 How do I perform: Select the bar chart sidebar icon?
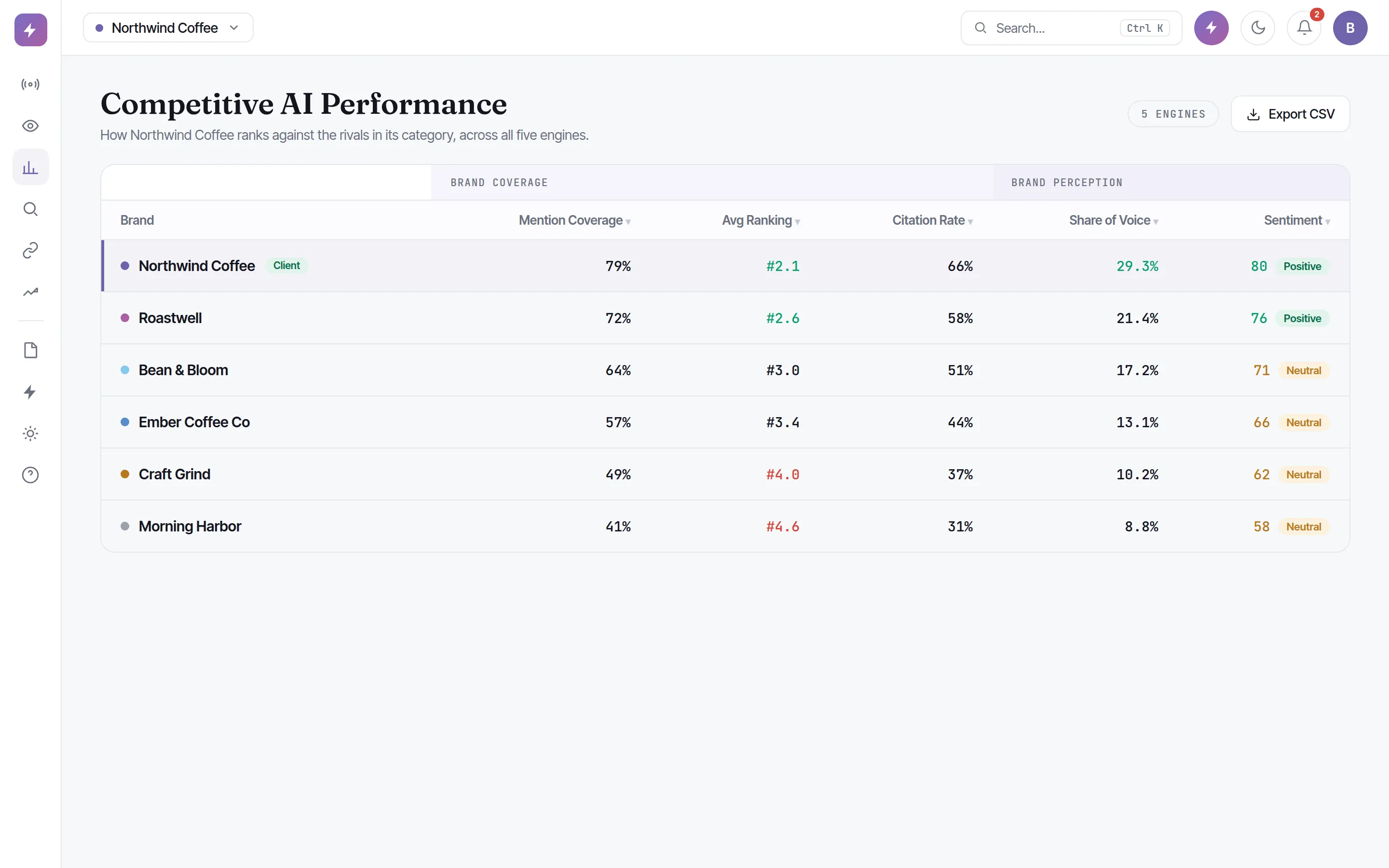(x=30, y=167)
